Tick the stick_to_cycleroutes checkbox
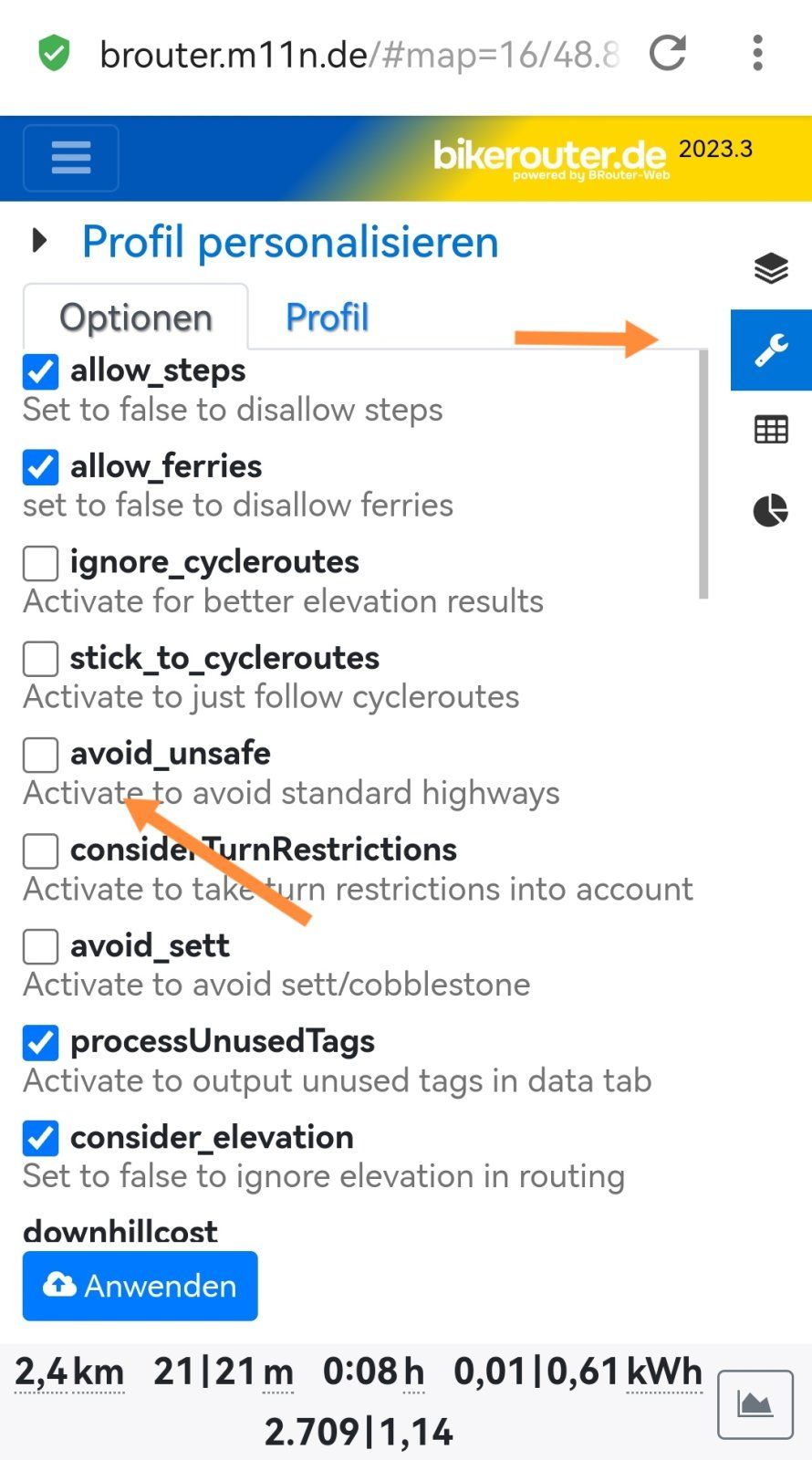Viewport: 812px width, 1460px height. click(x=41, y=659)
